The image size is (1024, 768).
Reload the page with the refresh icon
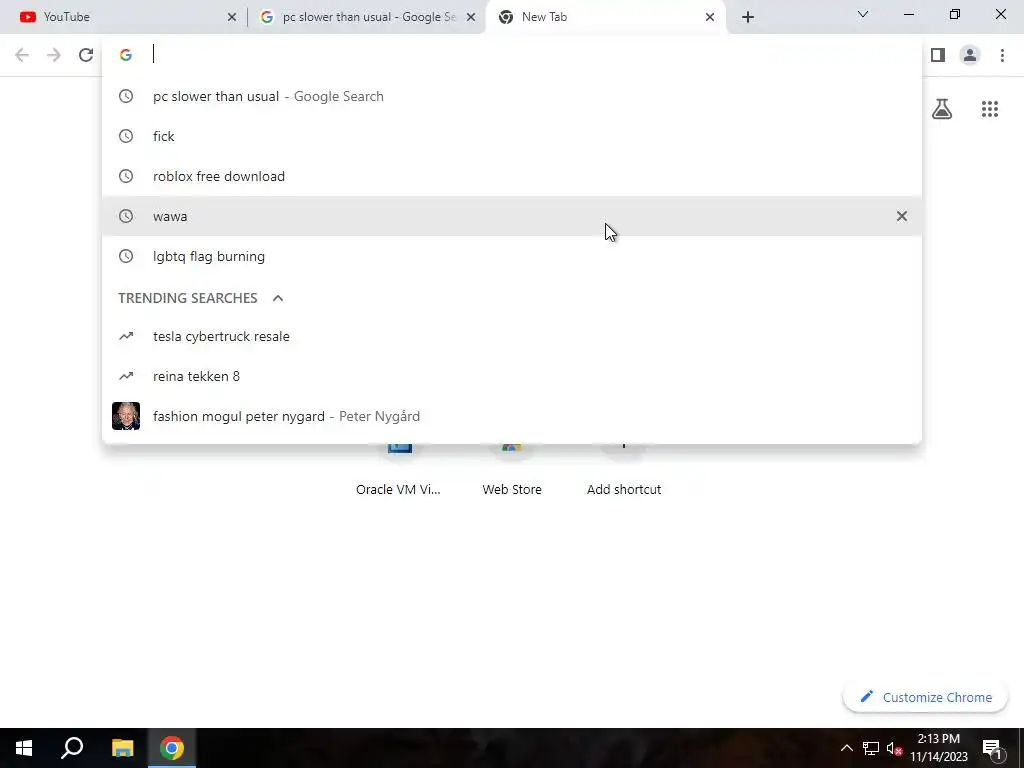[86, 55]
